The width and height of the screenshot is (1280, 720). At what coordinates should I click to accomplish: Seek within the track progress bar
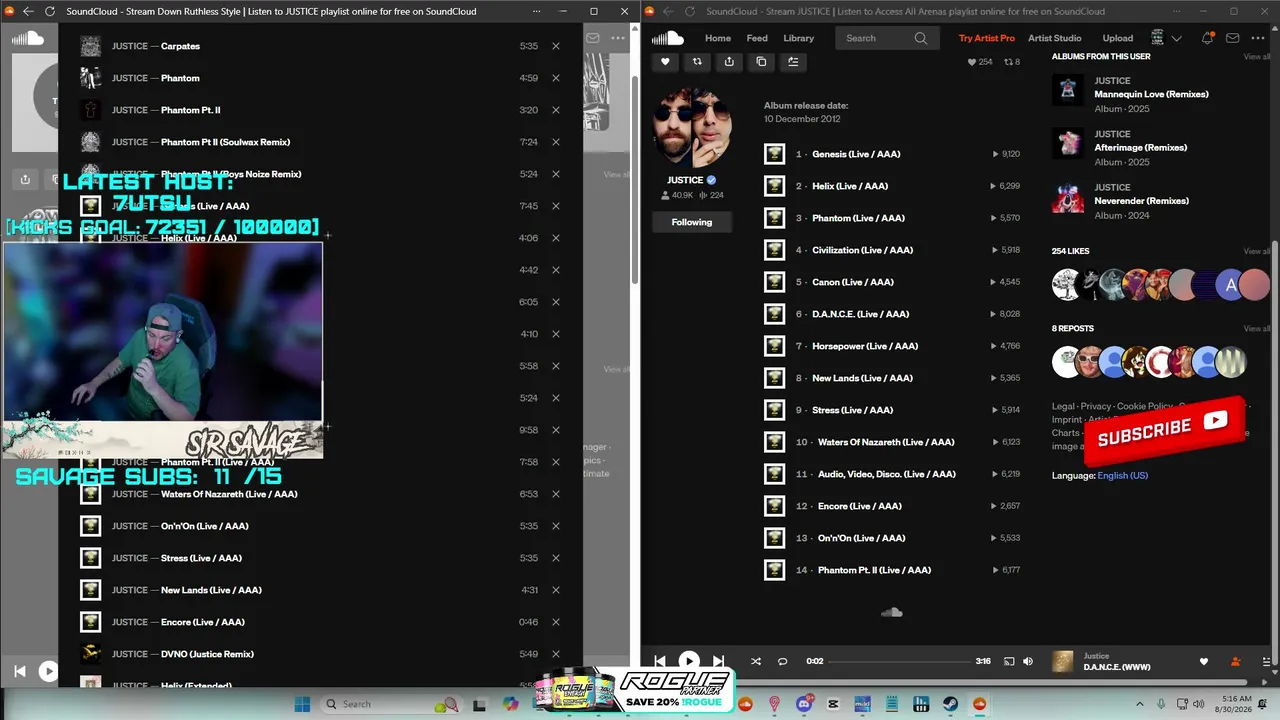pos(899,661)
